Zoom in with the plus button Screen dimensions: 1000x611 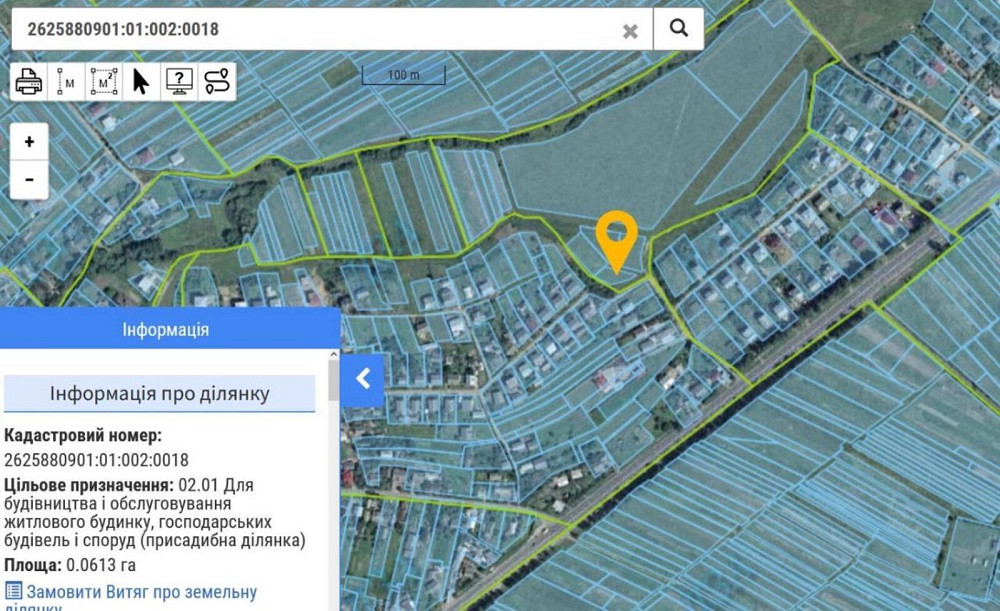pos(30,142)
